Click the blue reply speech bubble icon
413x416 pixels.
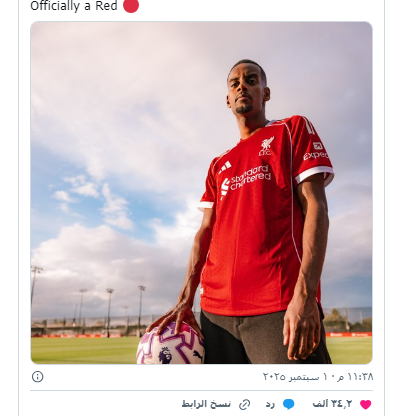(289, 404)
